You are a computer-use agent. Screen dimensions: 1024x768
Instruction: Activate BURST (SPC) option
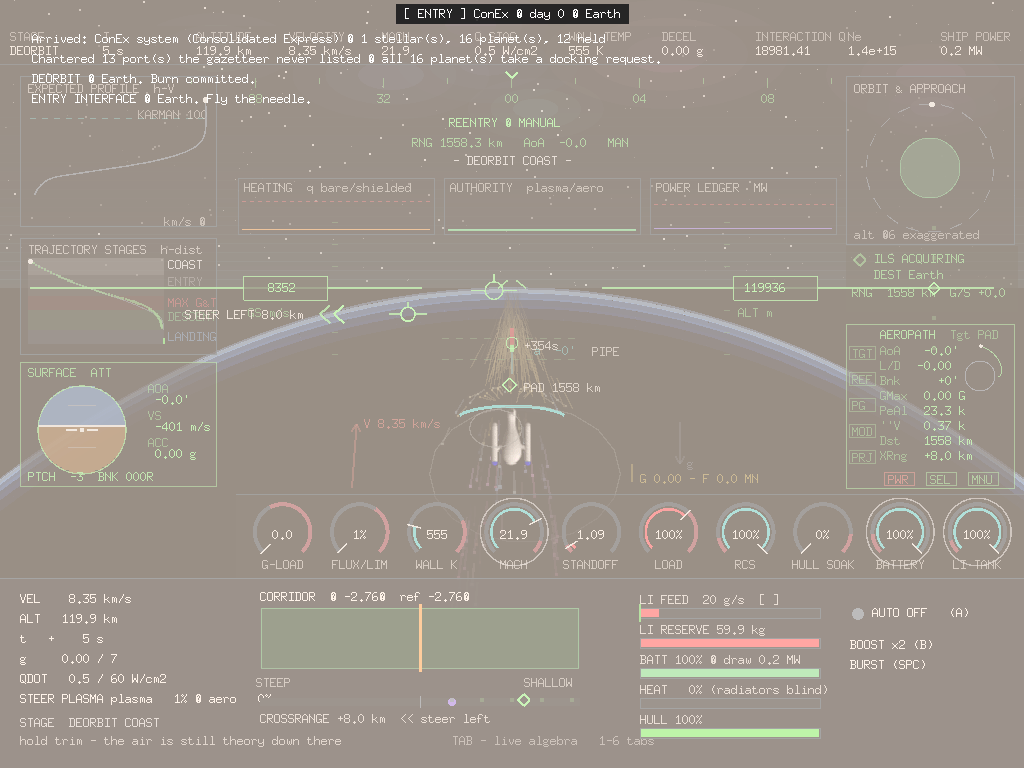pyautogui.click(x=888, y=665)
